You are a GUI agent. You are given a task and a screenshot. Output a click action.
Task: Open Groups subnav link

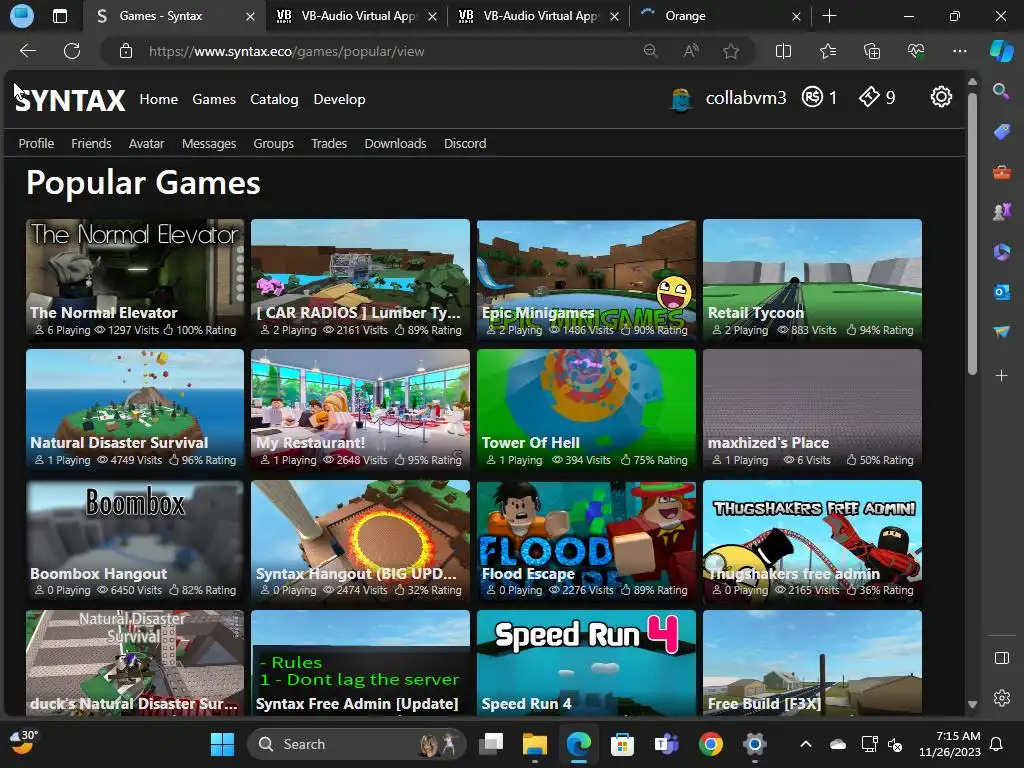click(x=274, y=143)
